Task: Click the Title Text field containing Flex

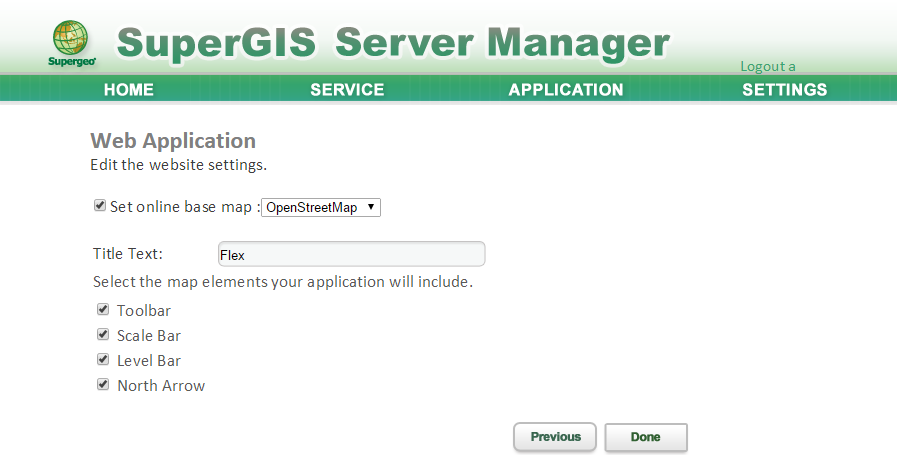Action: 351,254
